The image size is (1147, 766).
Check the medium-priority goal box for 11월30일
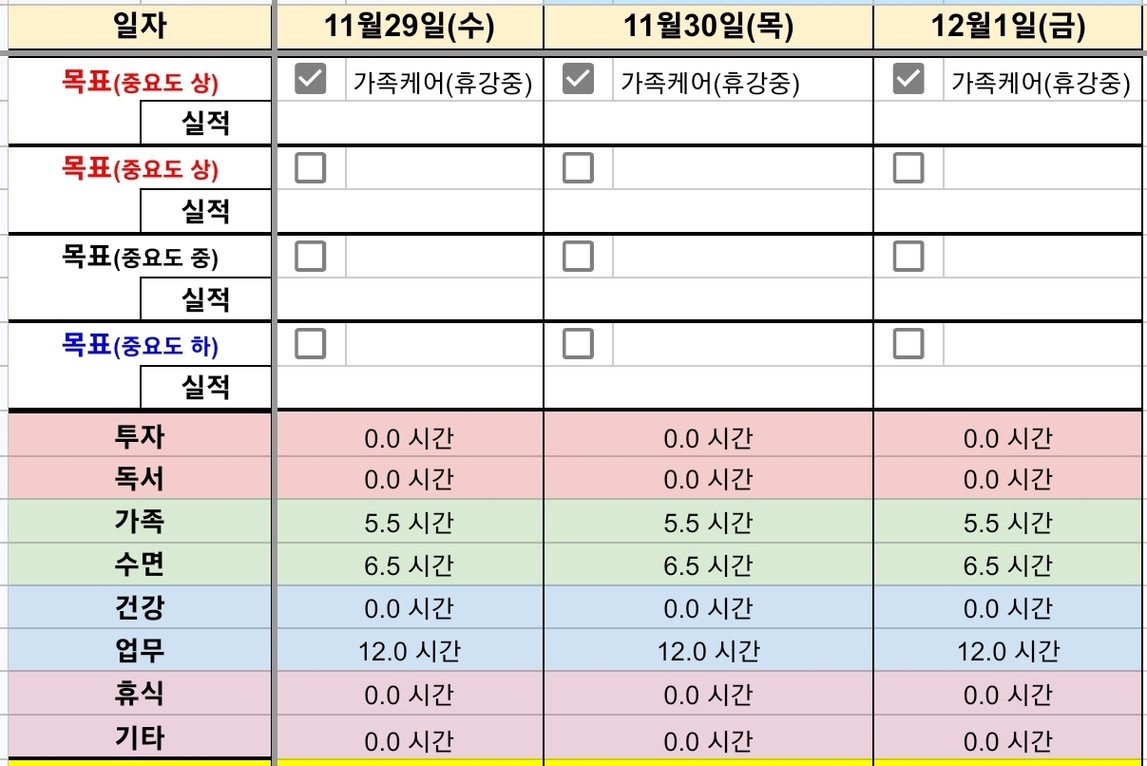tap(578, 256)
